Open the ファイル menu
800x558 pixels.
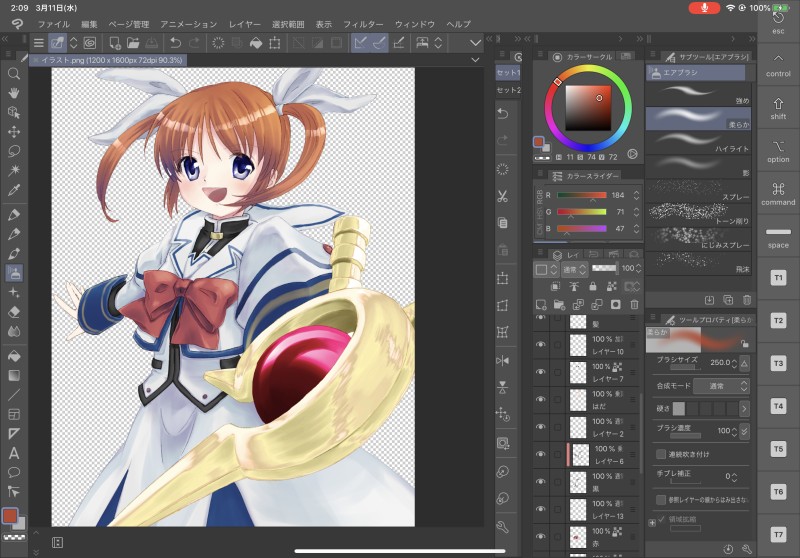[54, 24]
